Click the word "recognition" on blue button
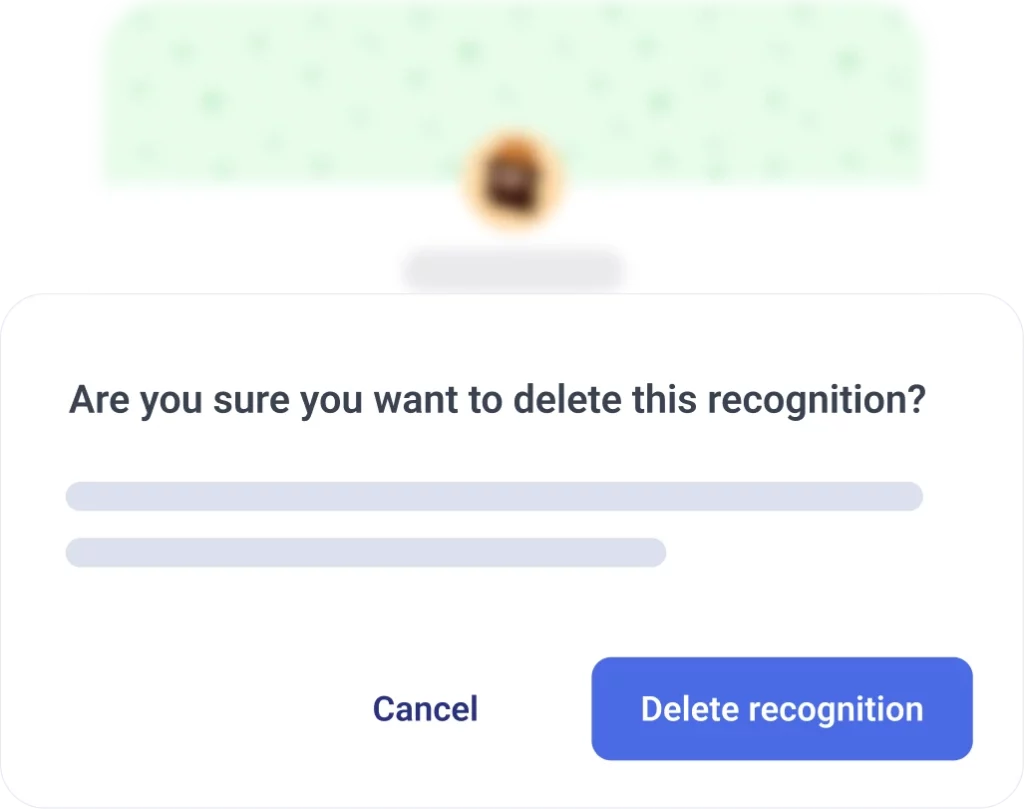 (x=836, y=709)
